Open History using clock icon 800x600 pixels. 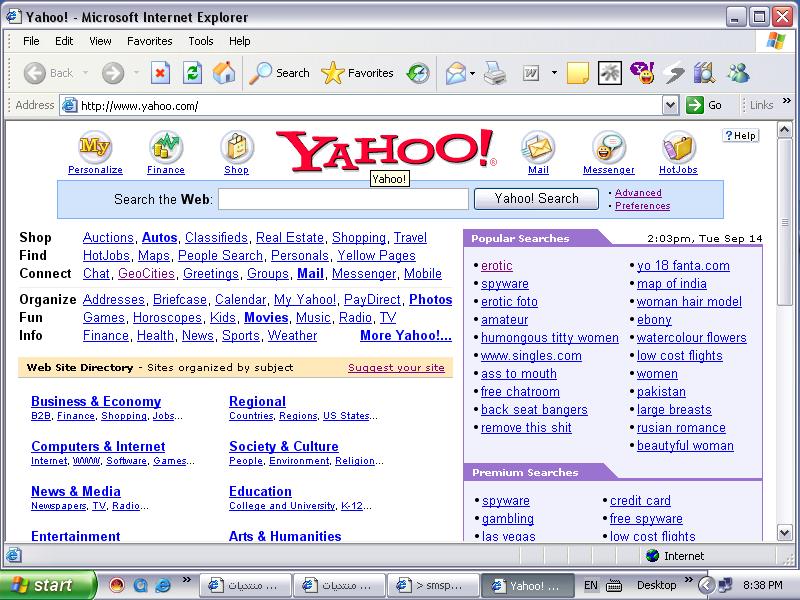click(418, 73)
